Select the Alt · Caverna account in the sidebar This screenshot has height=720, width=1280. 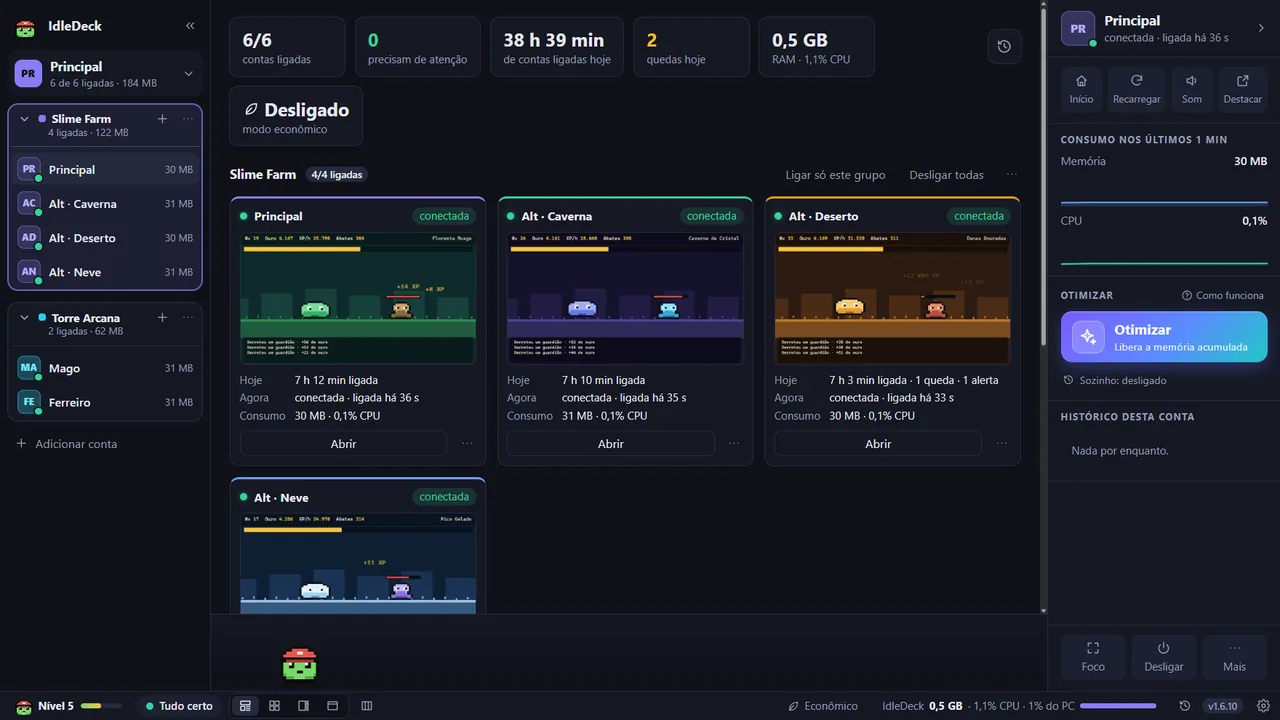point(105,204)
